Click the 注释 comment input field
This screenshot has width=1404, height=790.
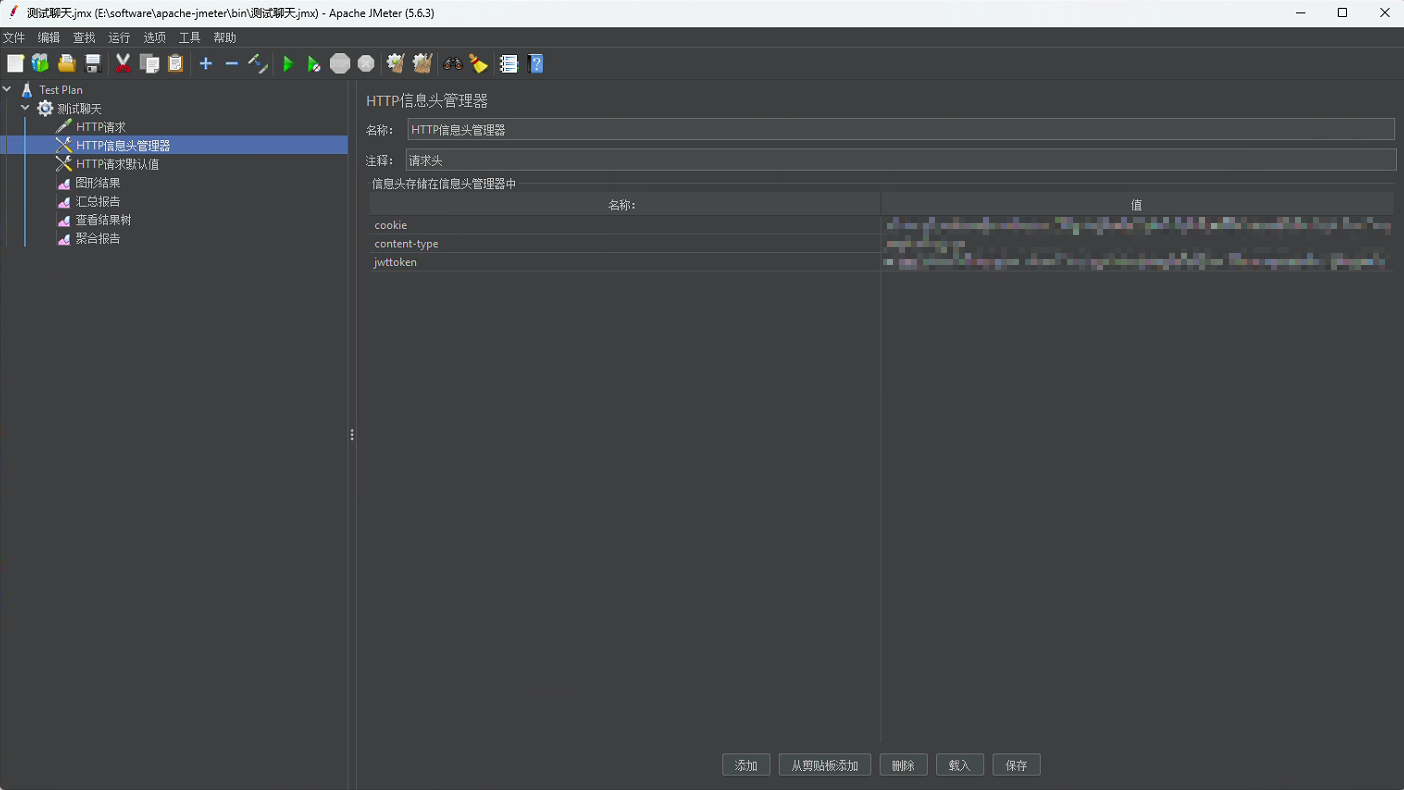tap(900, 161)
